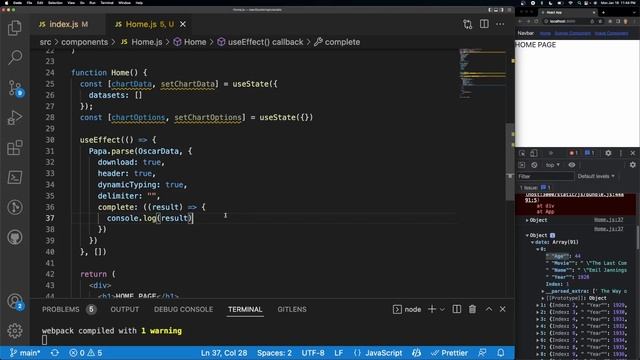The image size is (640, 360).
Task: Open the OUTPUT panel tab
Action: click(x=124, y=309)
